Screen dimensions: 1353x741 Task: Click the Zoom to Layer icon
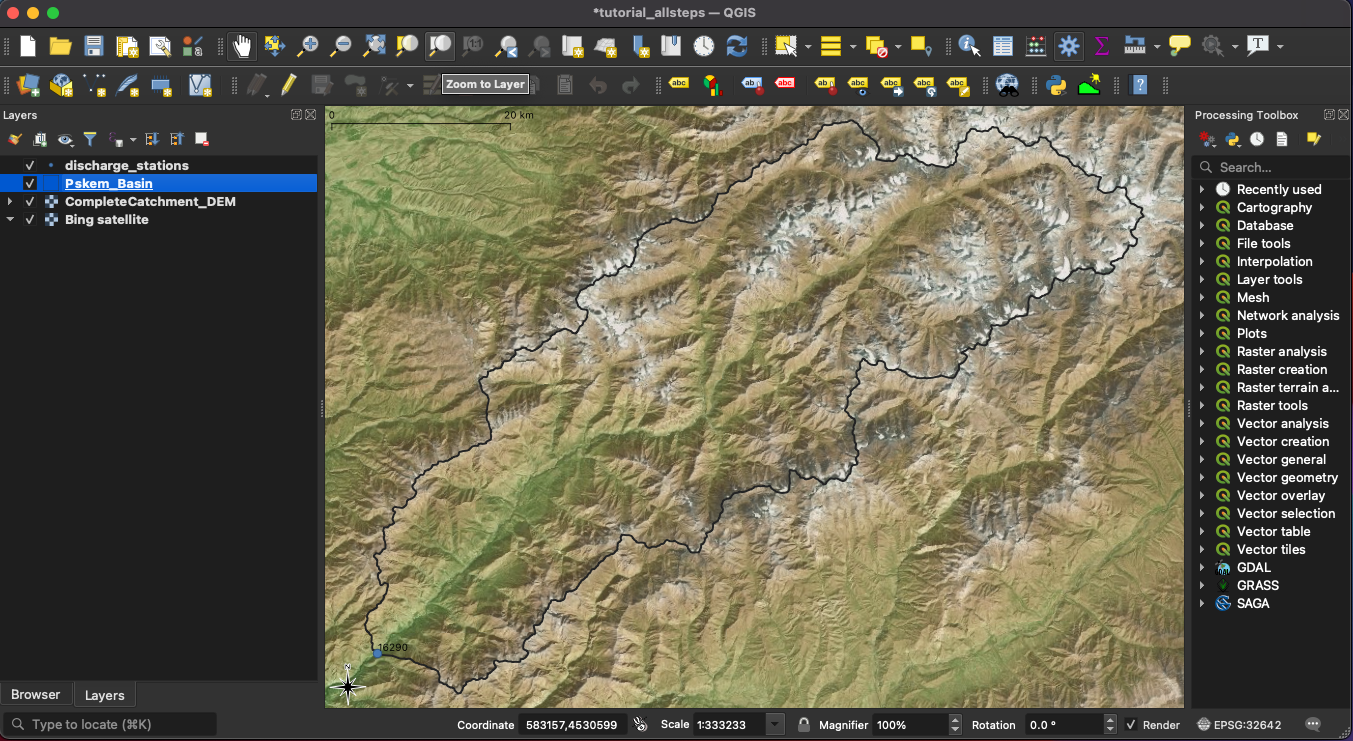[440, 46]
